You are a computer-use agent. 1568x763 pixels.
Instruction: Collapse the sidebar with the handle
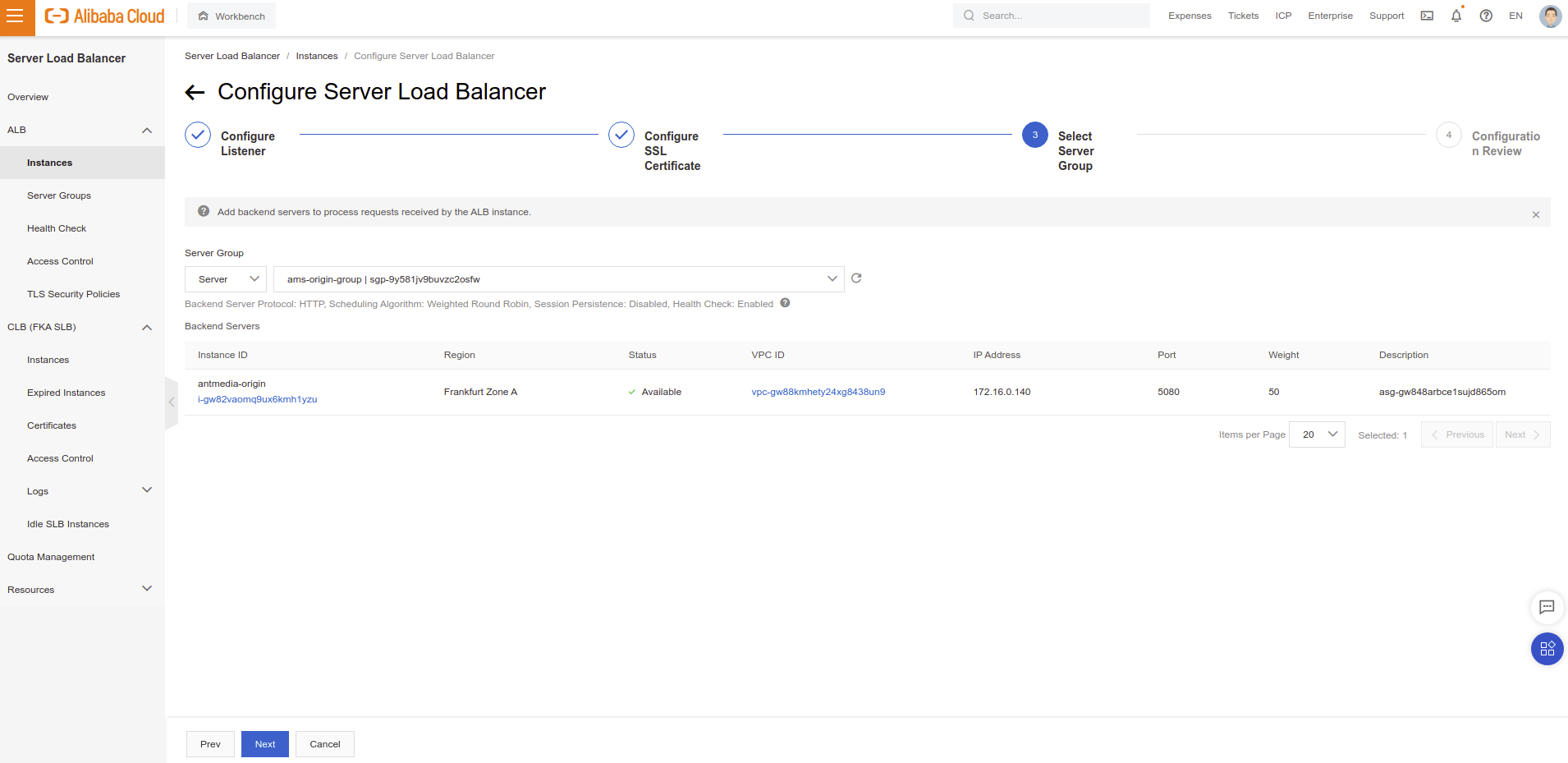pyautogui.click(x=172, y=402)
